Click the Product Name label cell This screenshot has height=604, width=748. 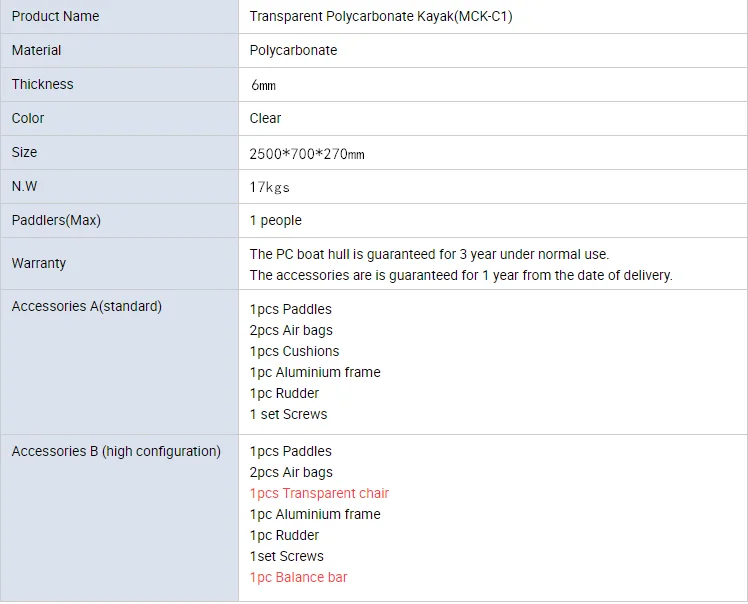55,16
